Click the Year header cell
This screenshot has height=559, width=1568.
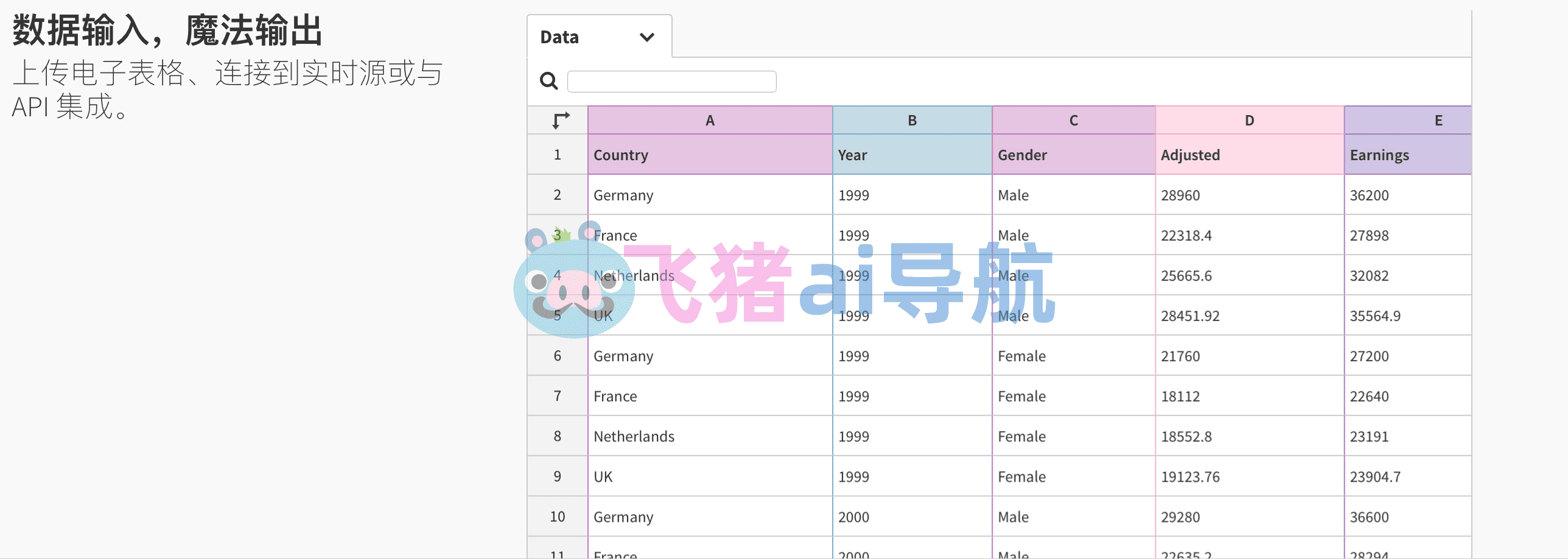click(x=912, y=155)
